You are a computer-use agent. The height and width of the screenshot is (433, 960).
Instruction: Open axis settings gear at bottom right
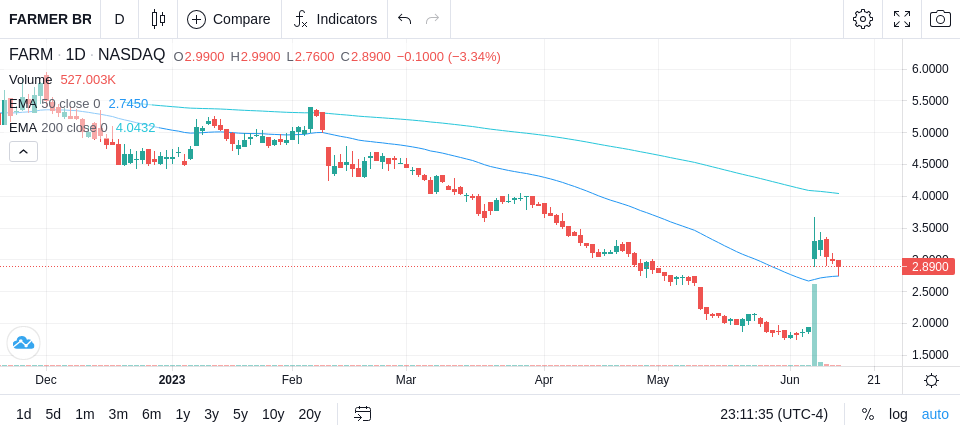(x=931, y=381)
